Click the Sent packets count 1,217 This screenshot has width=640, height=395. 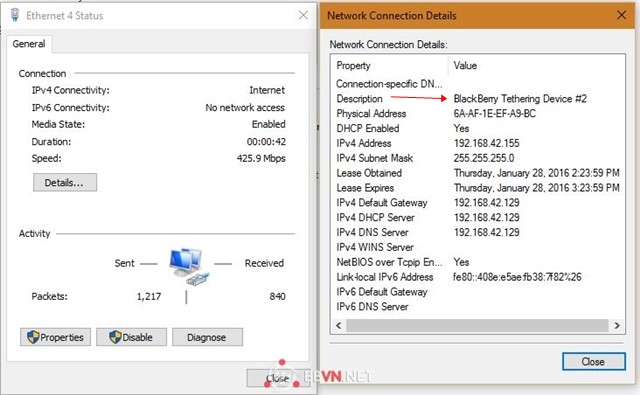(x=149, y=296)
